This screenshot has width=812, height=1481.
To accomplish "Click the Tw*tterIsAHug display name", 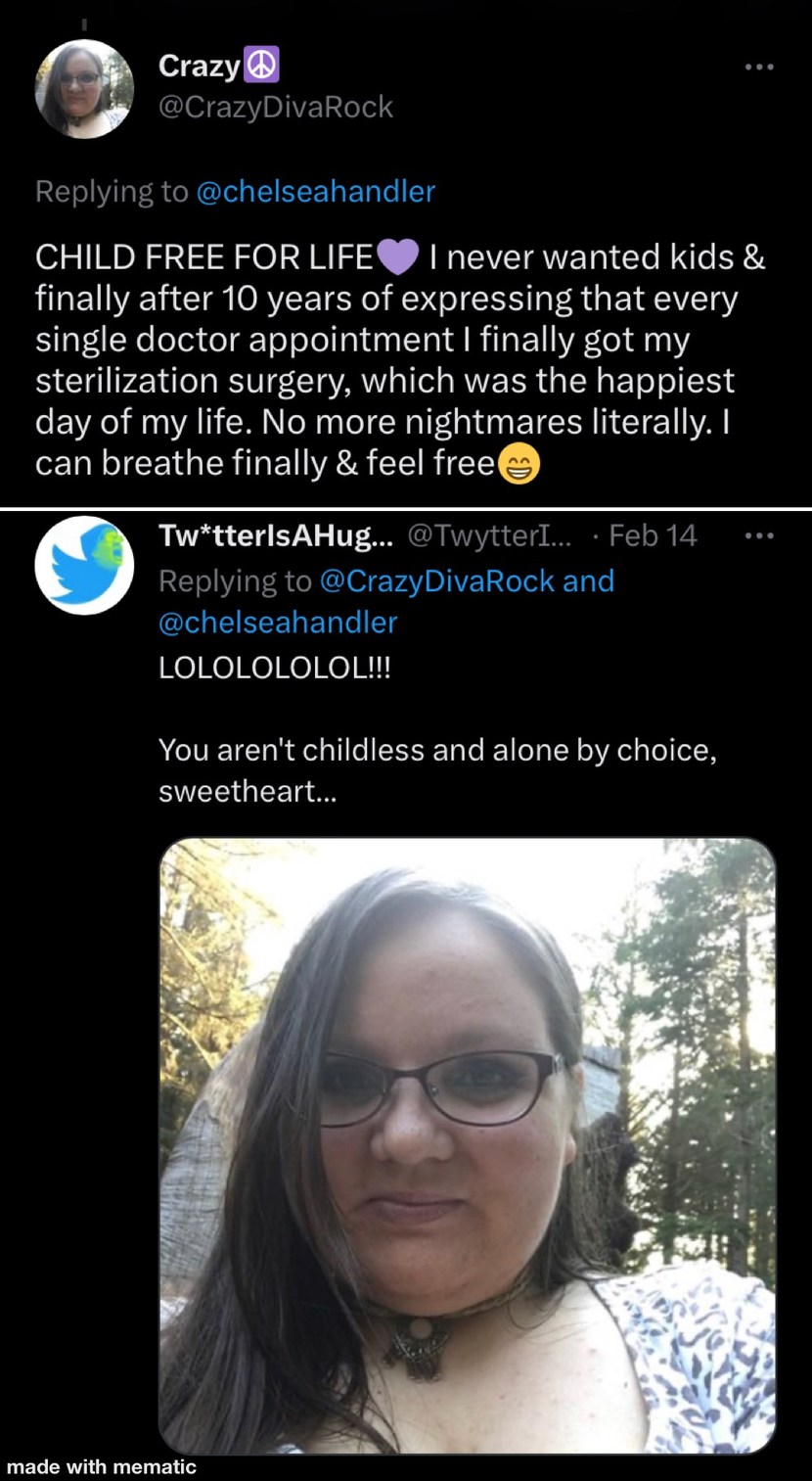I will [275, 535].
